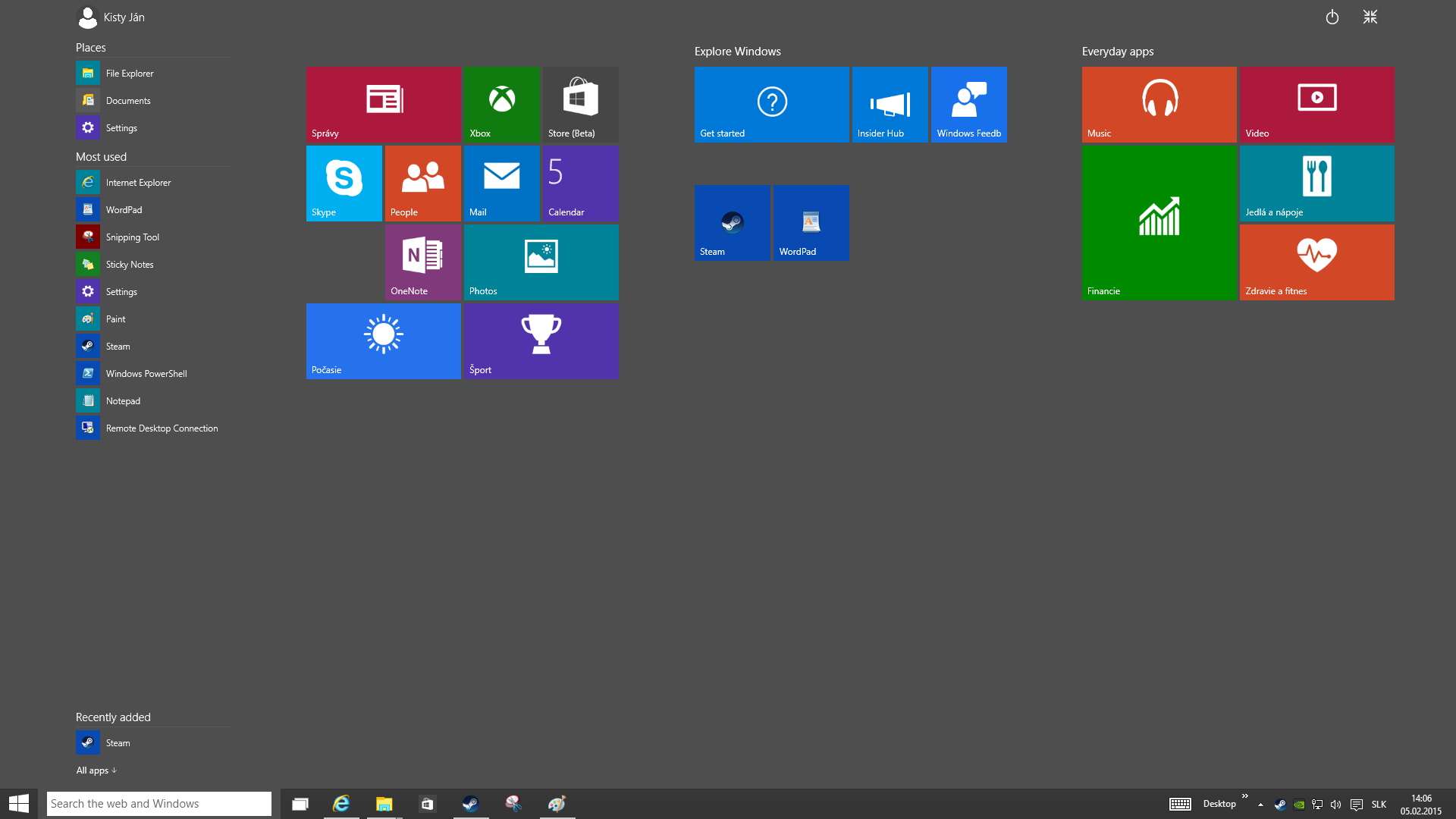Open File Explorer from Places
The height and width of the screenshot is (819, 1456).
152,74
